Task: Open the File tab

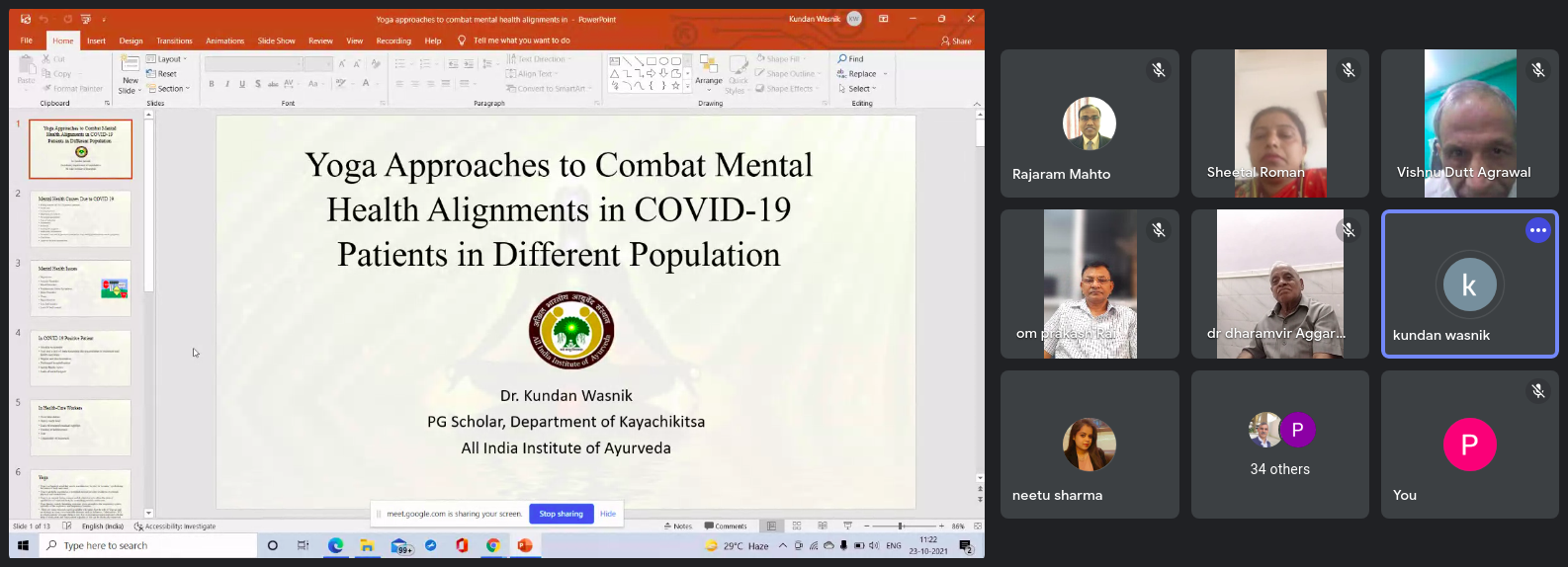Action: [27, 40]
